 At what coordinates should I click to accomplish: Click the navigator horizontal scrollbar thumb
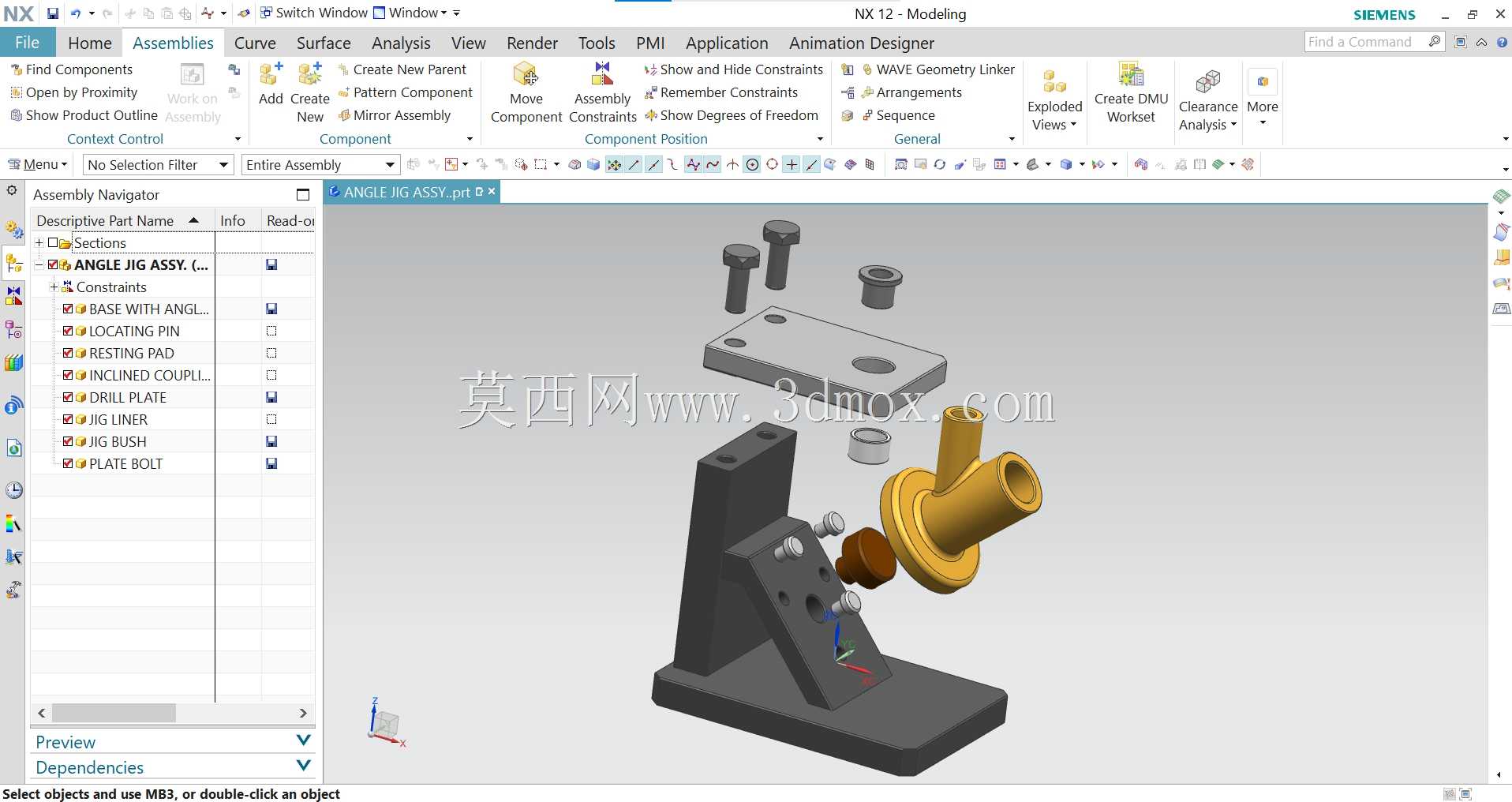pos(114,713)
